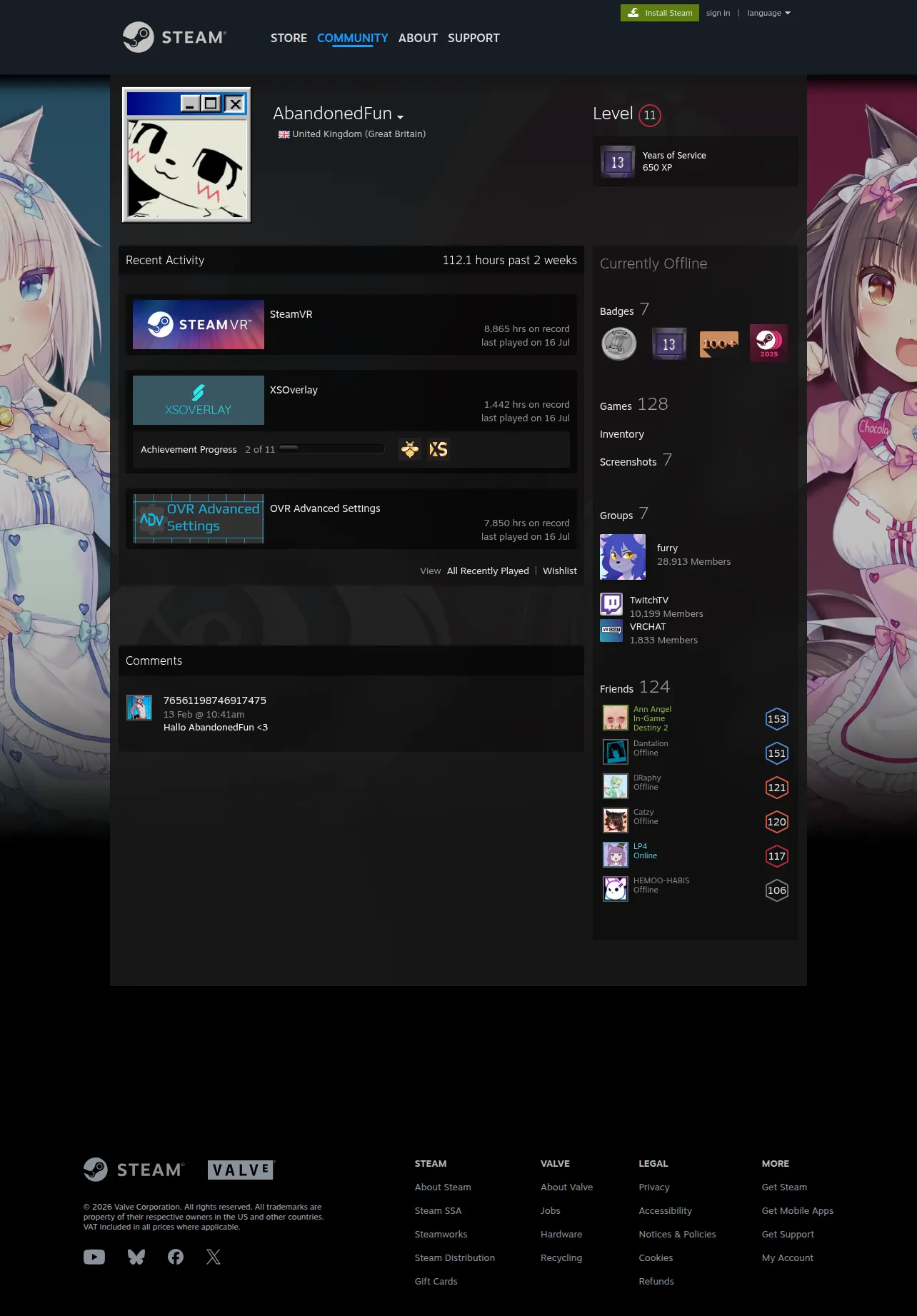Open the Gift Cards footer link

[x=436, y=1281]
